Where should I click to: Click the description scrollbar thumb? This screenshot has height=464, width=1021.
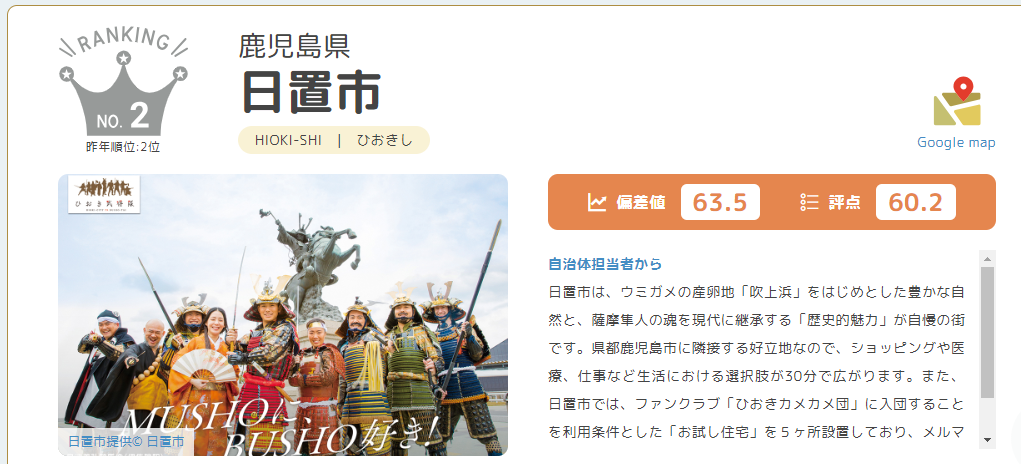[987, 332]
